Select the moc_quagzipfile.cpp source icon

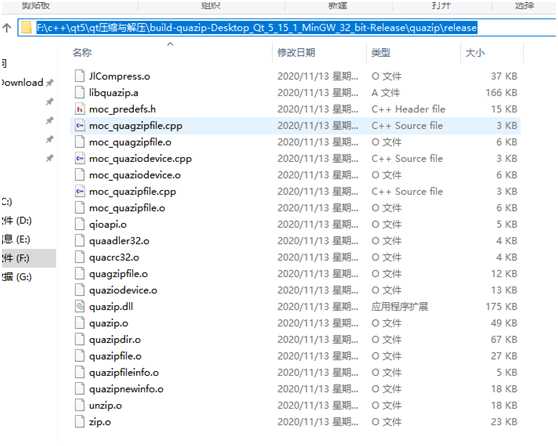point(80,125)
